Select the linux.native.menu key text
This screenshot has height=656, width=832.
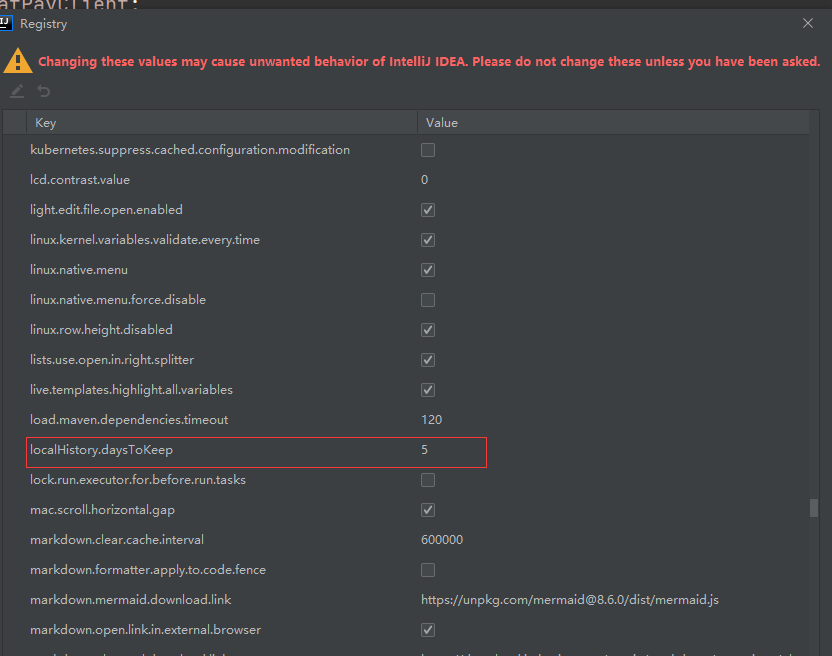point(79,270)
